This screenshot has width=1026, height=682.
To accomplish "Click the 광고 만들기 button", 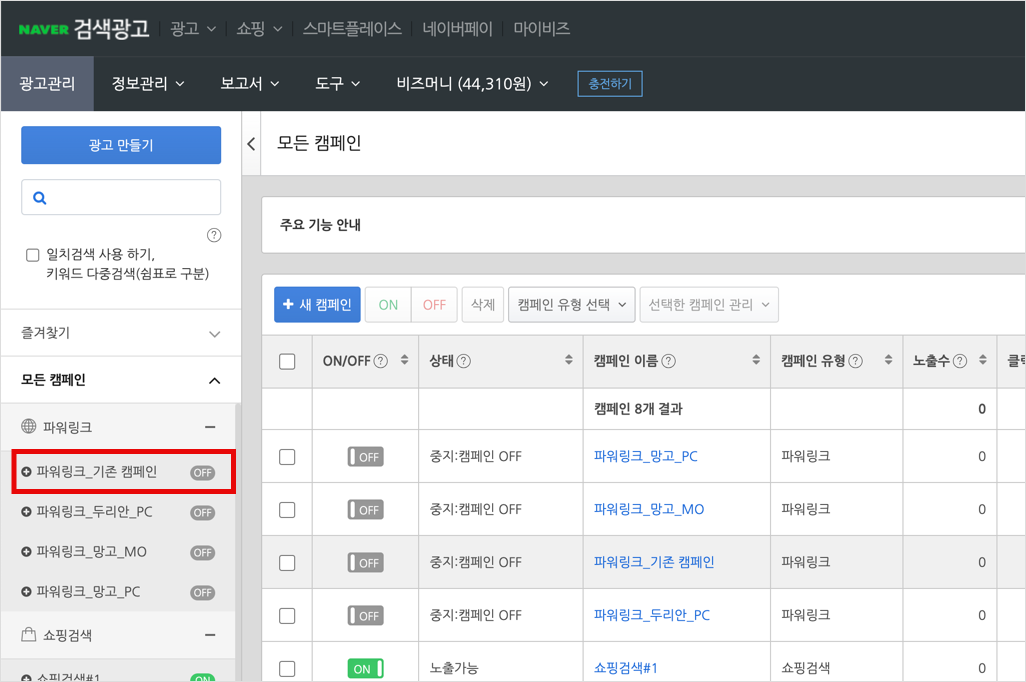I will click(x=121, y=145).
